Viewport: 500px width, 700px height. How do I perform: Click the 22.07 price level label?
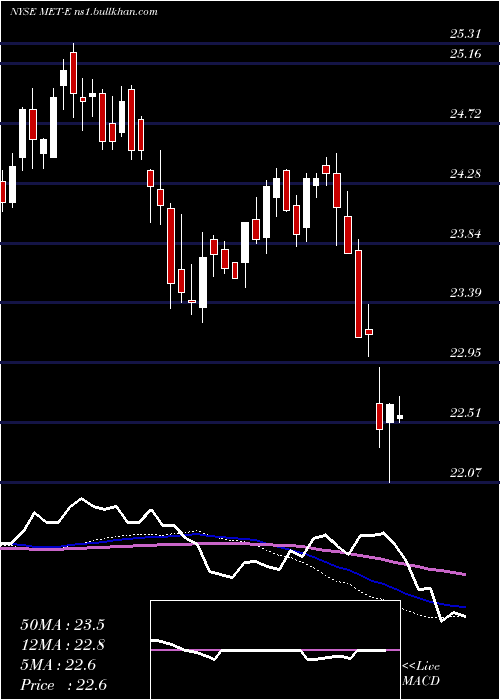pyautogui.click(x=465, y=473)
